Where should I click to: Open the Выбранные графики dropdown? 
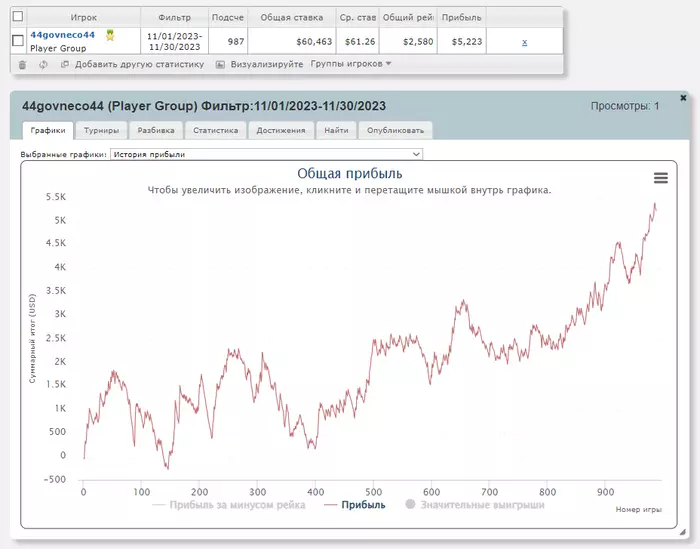tap(266, 154)
